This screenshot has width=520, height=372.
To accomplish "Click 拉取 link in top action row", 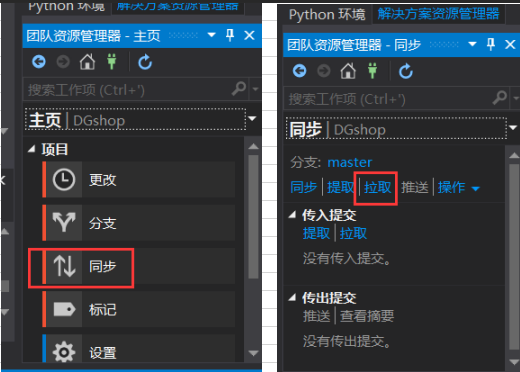I will coord(377,187).
